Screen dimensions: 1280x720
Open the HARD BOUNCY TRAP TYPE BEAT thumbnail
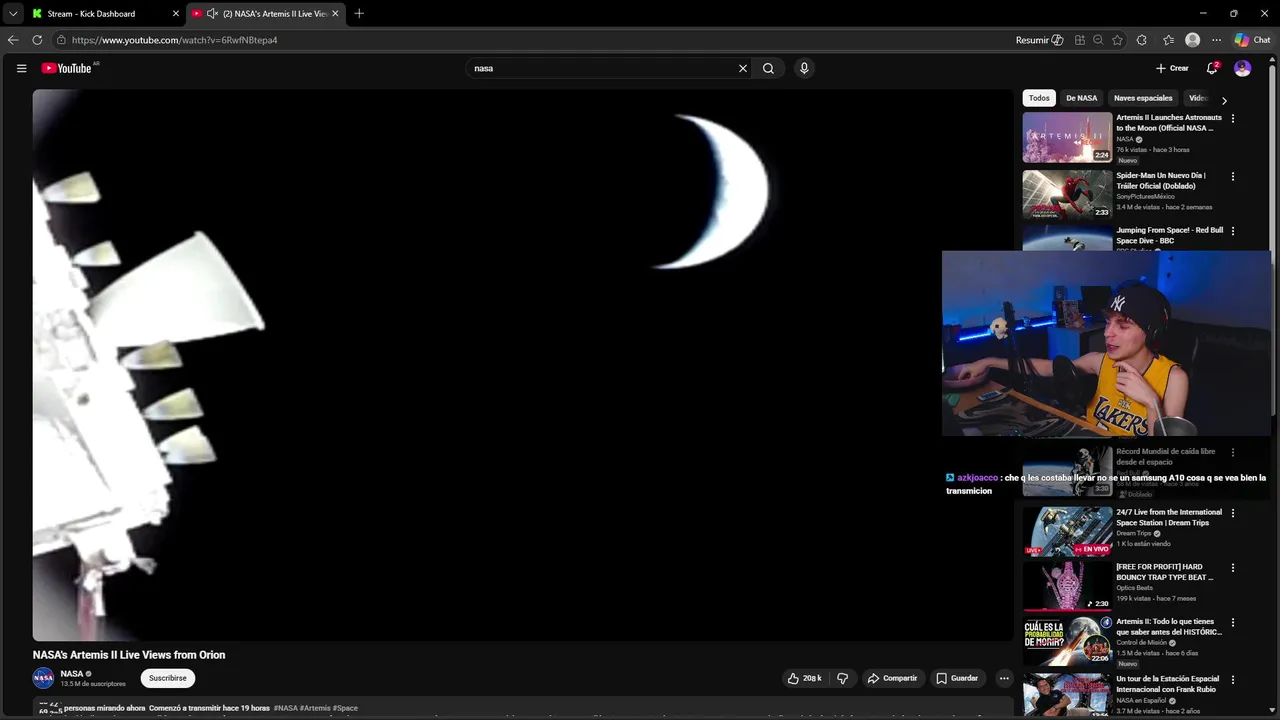pos(1067,585)
